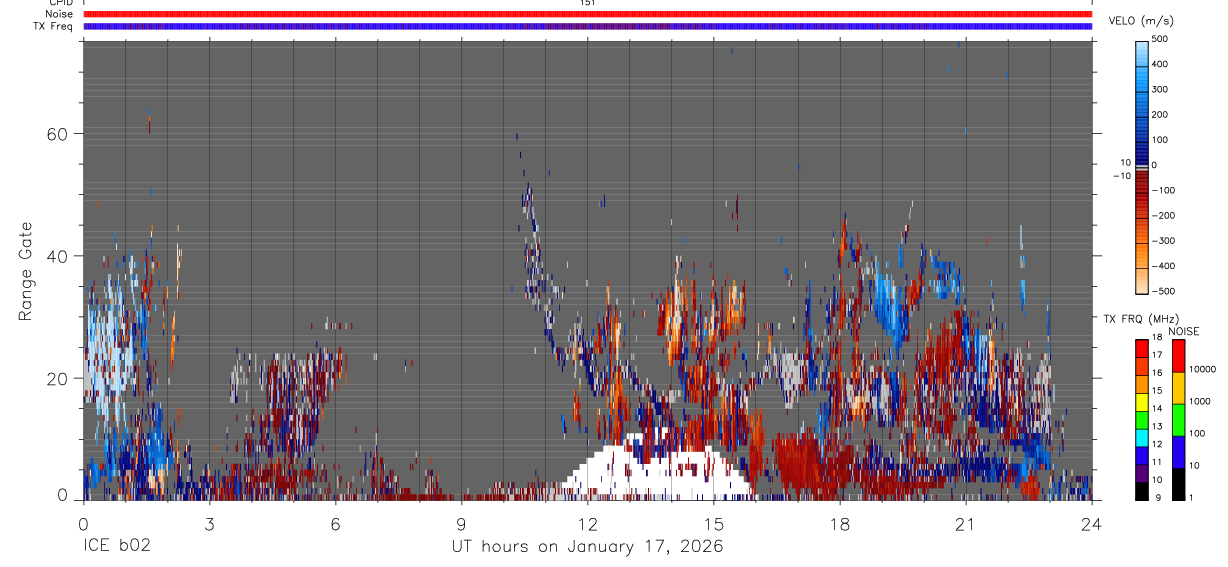This screenshot has height=567, width=1228.
Task: Pick the black 1–10 NOISE swatch
Action: click(x=1178, y=484)
